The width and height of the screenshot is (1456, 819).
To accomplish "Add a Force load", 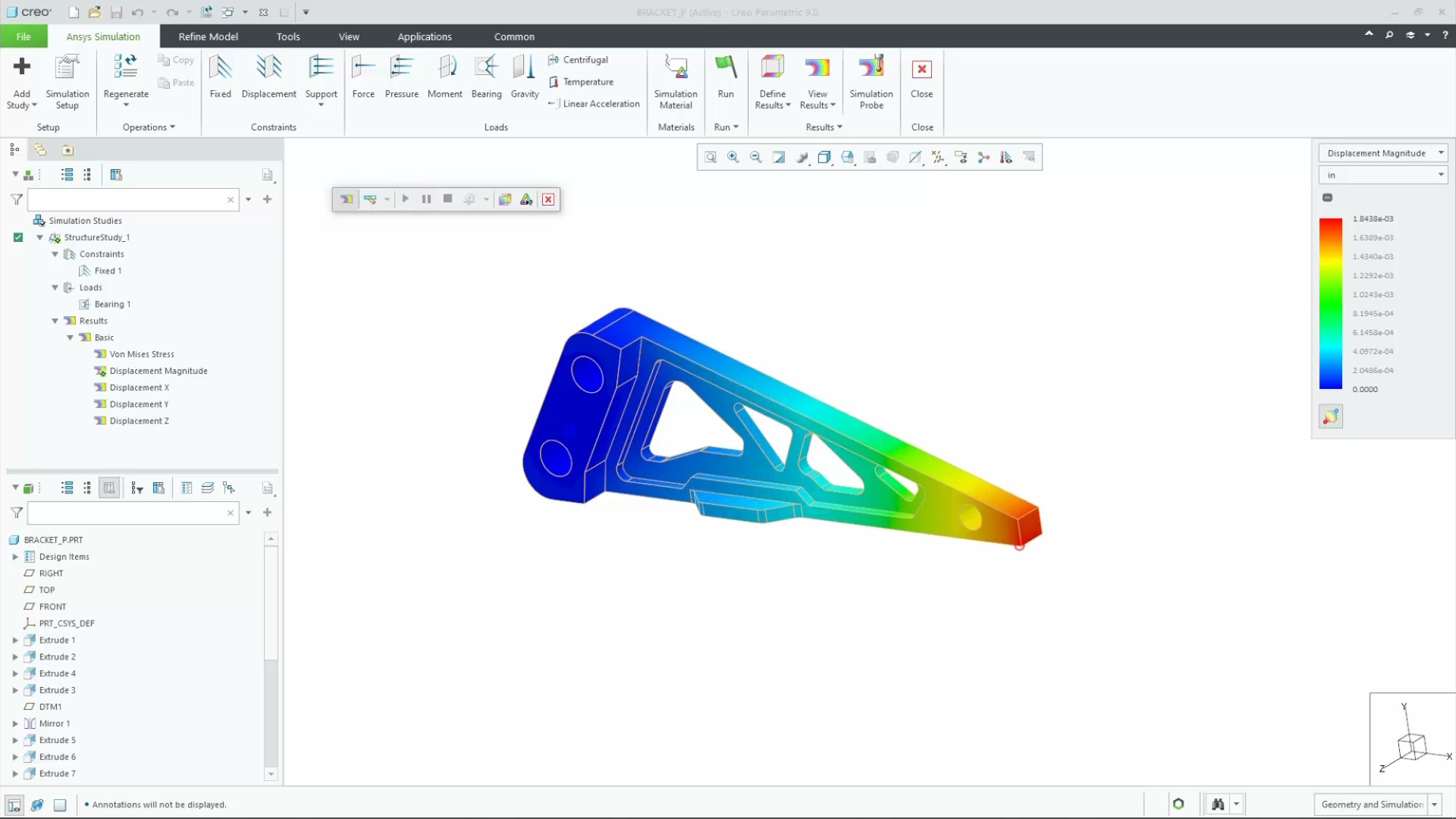I will (363, 77).
